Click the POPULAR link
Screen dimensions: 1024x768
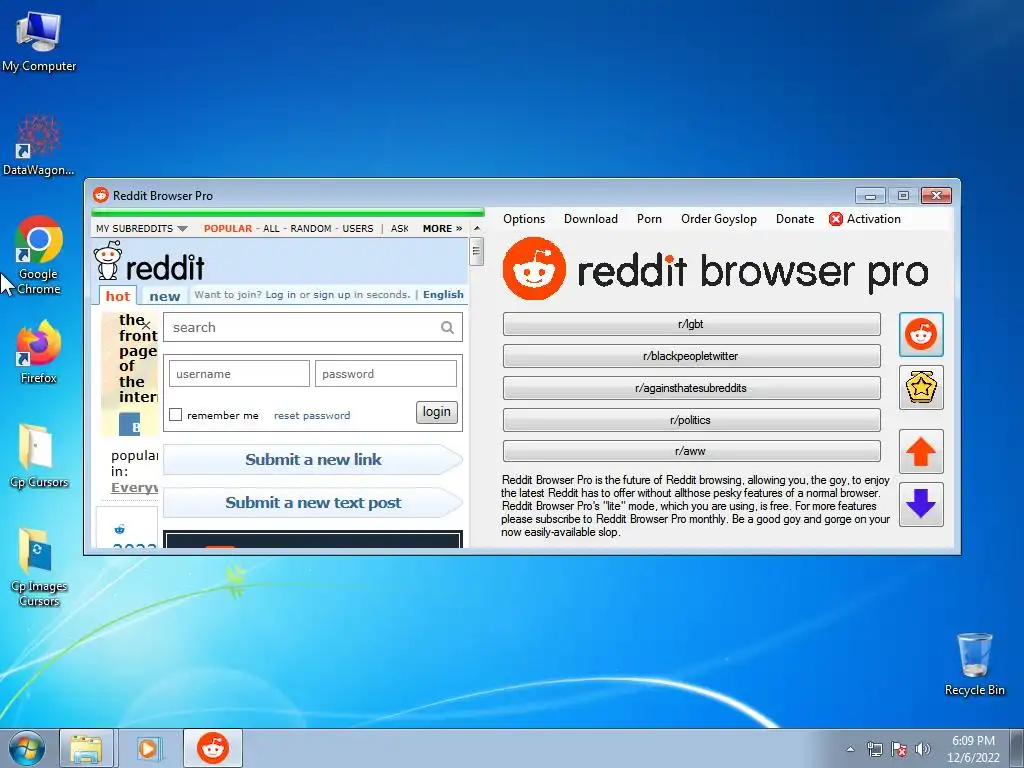(x=228, y=229)
